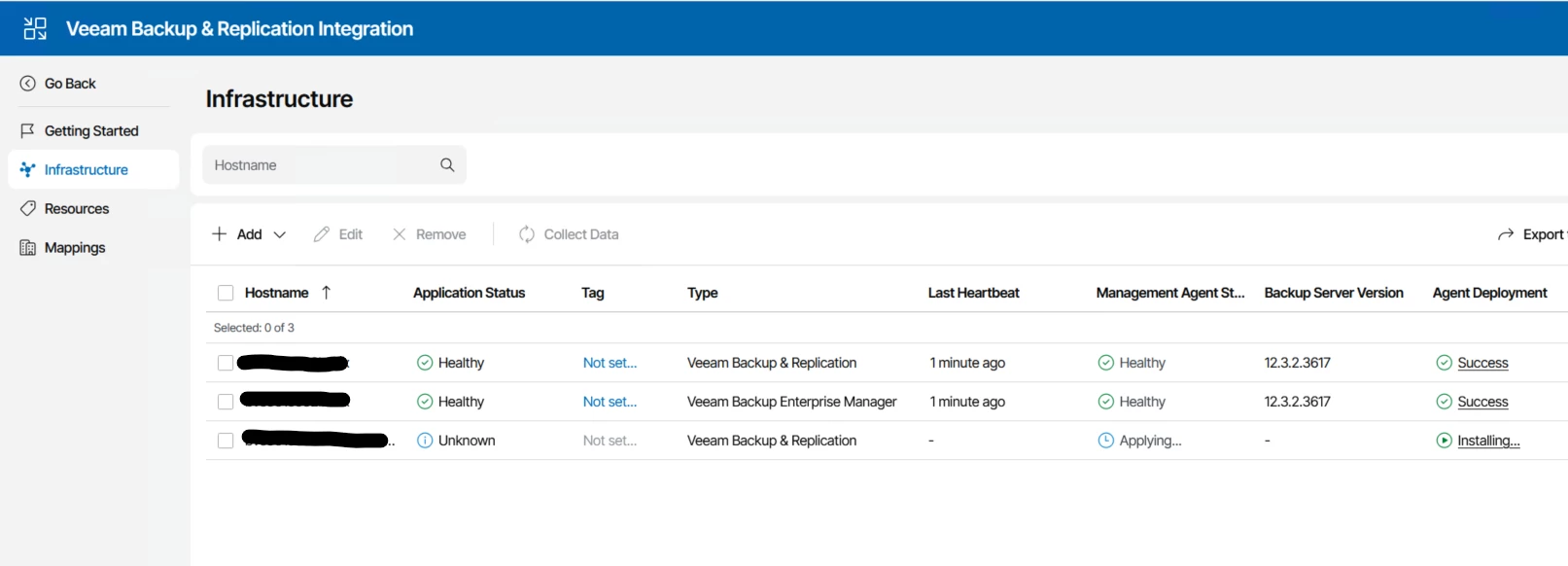Click the Export arrow icon
1568x566 pixels.
pos(1506,234)
